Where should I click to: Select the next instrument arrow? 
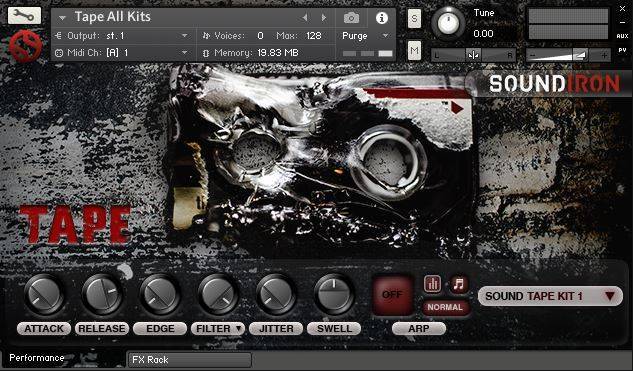point(323,17)
